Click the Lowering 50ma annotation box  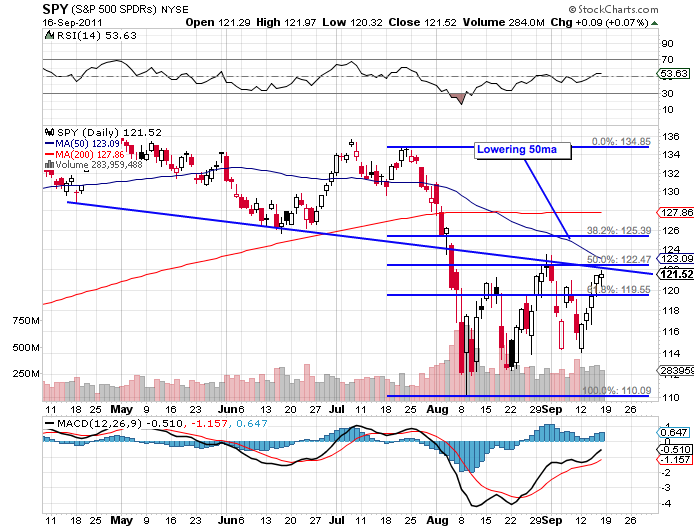(523, 151)
